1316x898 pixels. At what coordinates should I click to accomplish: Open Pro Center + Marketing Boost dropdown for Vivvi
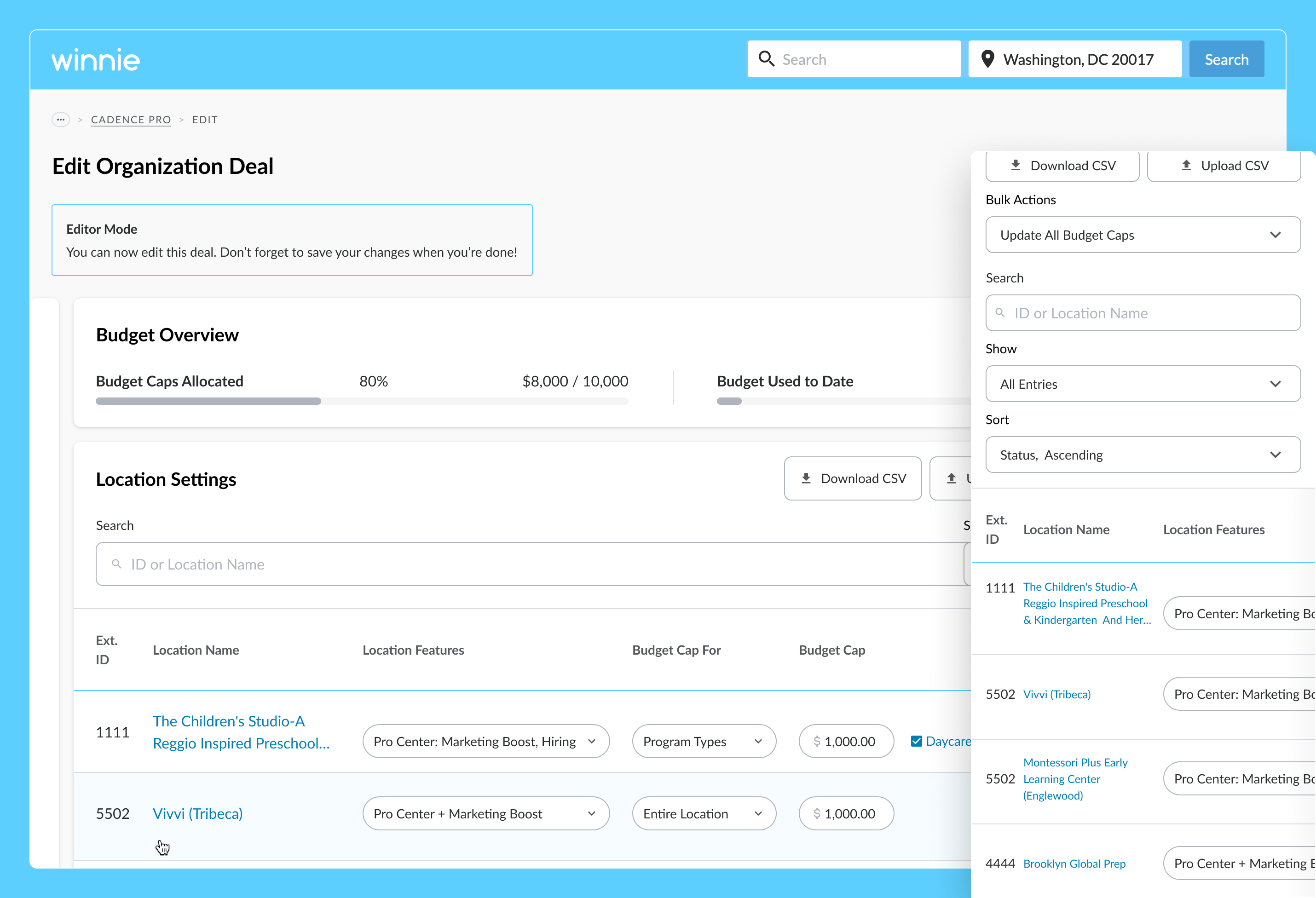pyautogui.click(x=486, y=814)
